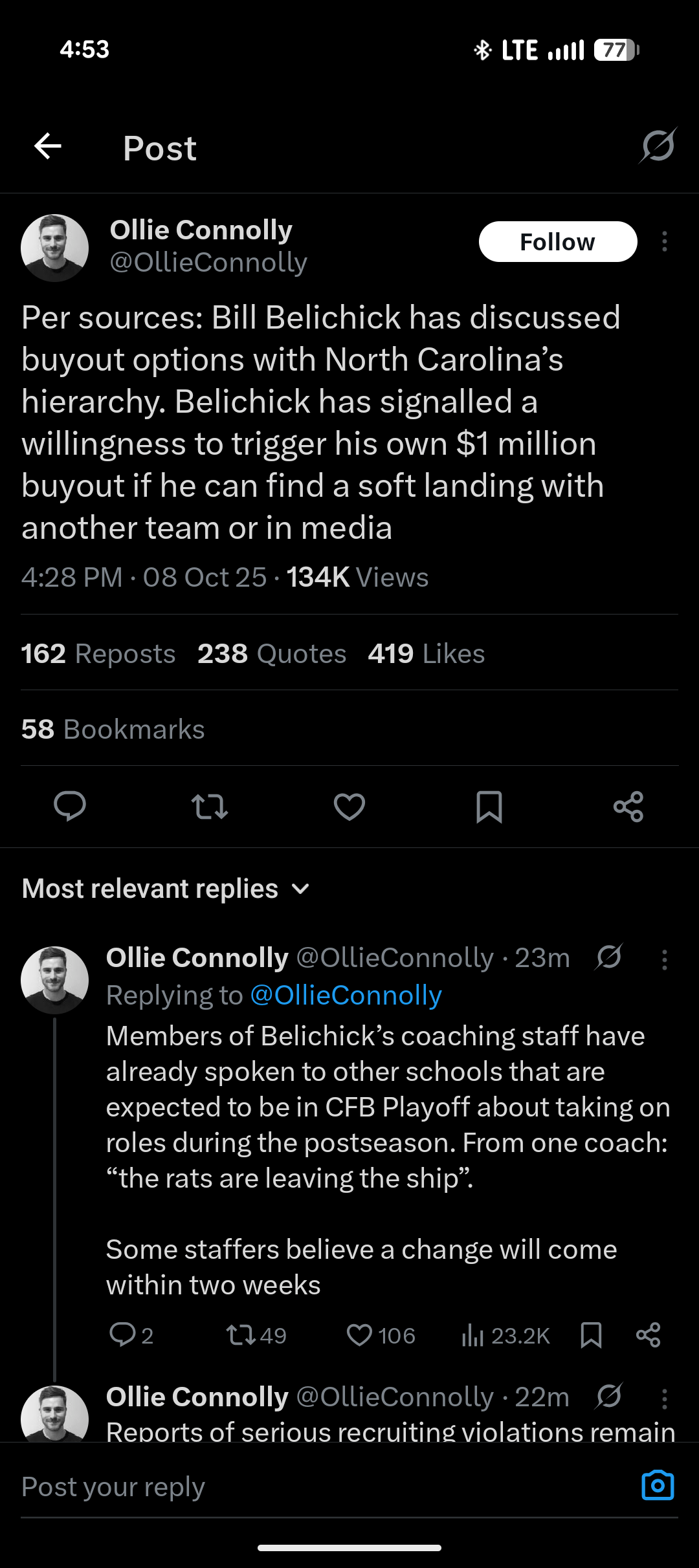Bookmark the main post
This screenshot has width=699, height=1568.
coord(489,807)
